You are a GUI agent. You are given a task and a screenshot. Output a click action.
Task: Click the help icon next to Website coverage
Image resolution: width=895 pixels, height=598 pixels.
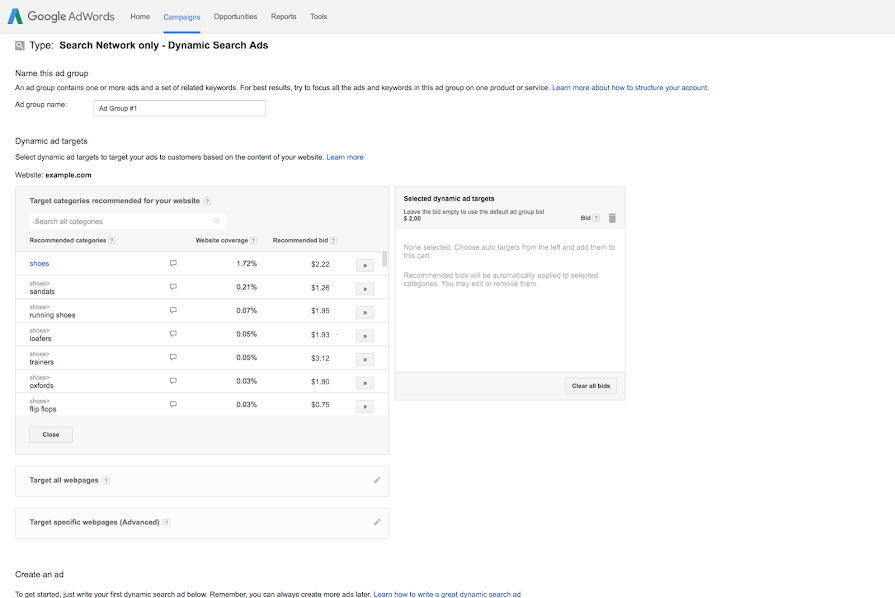[x=253, y=240]
